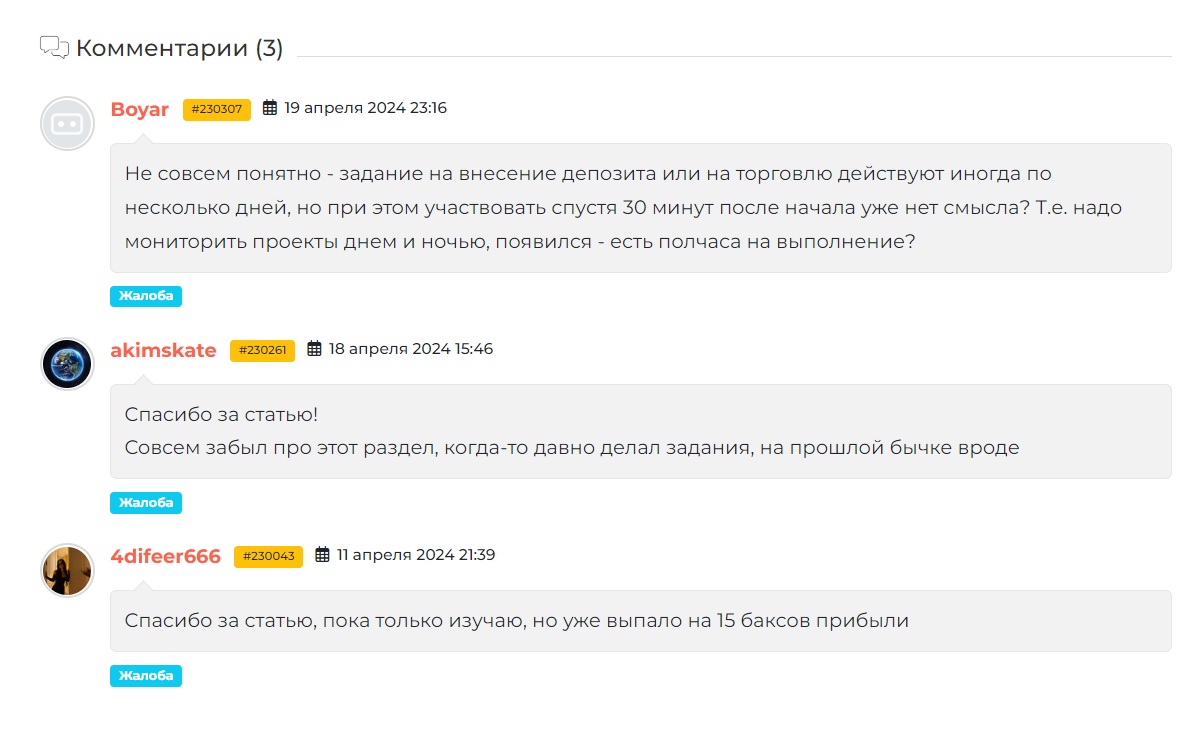Viewport: 1197px width, 739px height.
Task: Click the akimskate username link
Action: click(163, 350)
